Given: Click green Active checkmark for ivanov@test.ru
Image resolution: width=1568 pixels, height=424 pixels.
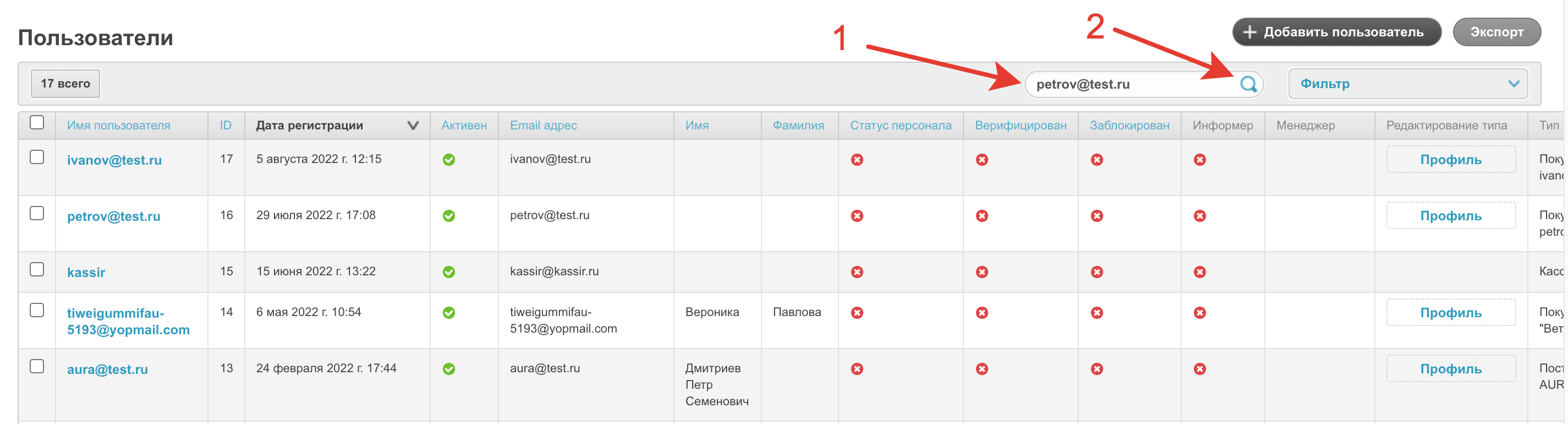Looking at the screenshot, I should coord(448,160).
